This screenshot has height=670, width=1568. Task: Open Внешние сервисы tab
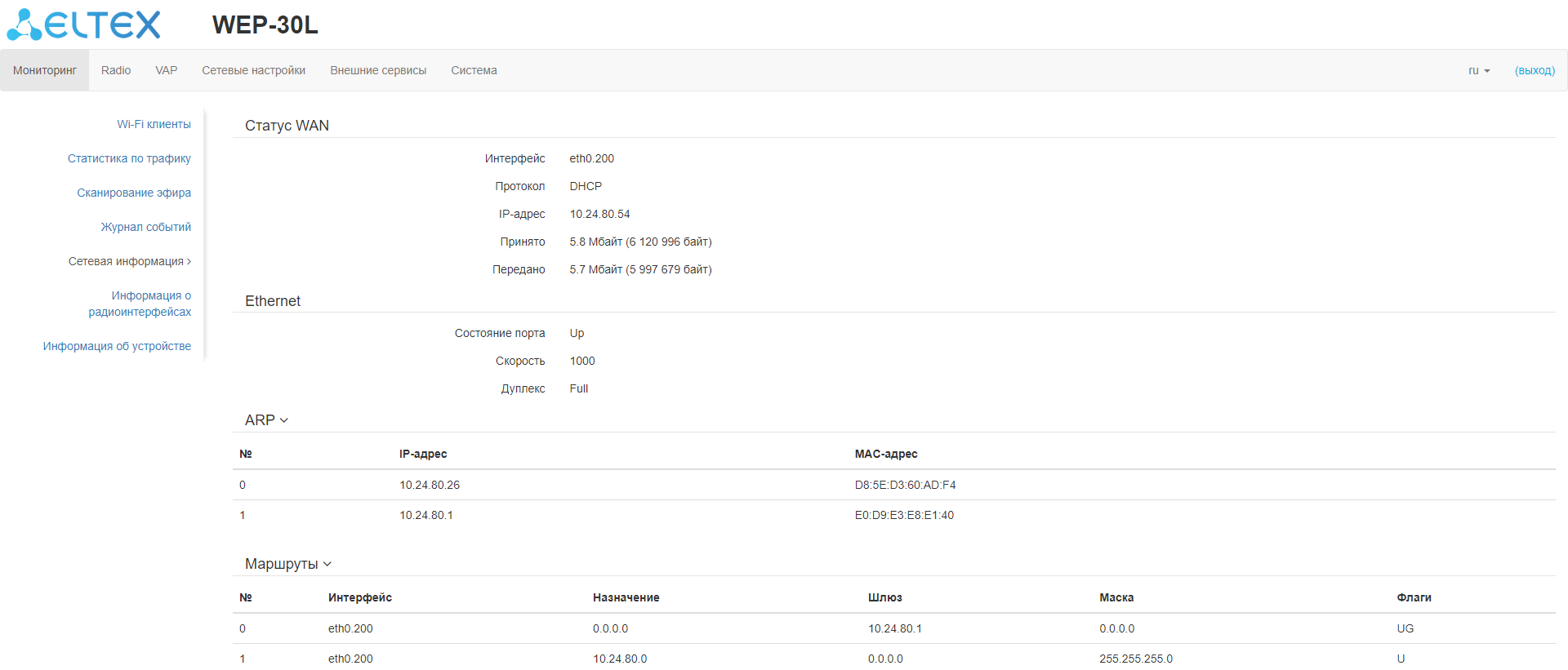pos(378,70)
